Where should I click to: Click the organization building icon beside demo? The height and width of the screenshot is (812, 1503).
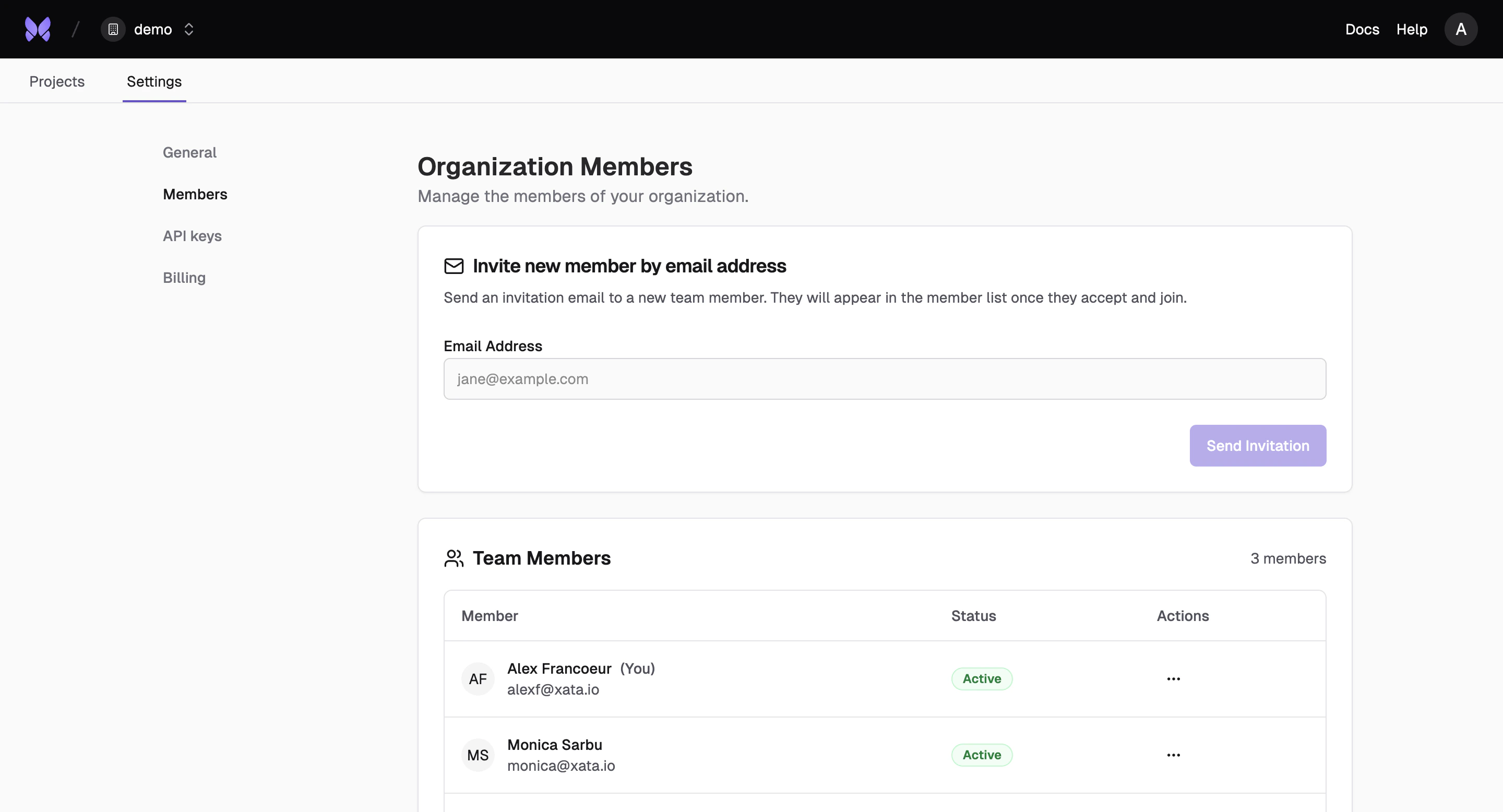[113, 29]
